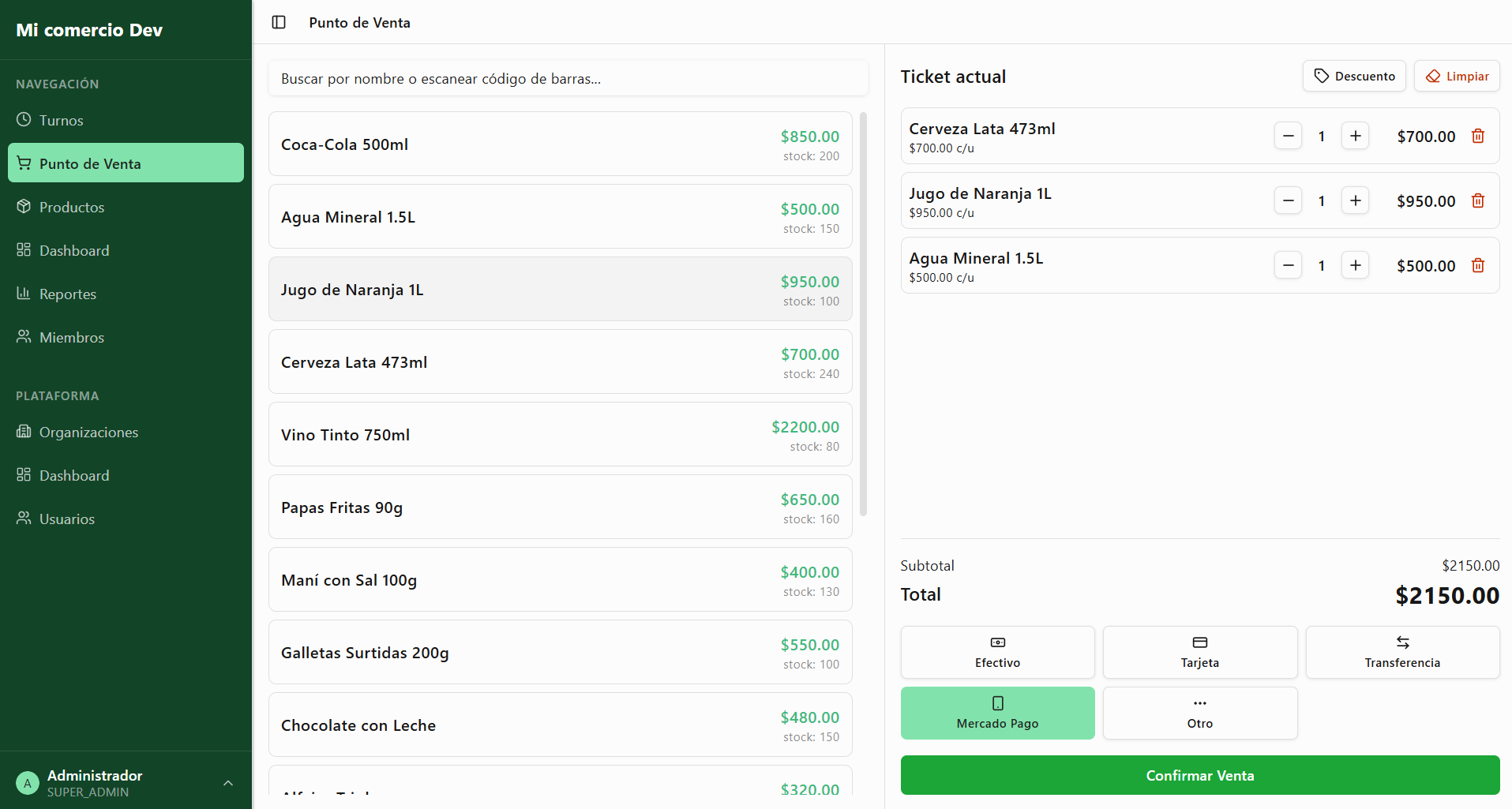The width and height of the screenshot is (1512, 809).
Task: Open Dashboard under Plataforma
Action: (x=126, y=475)
